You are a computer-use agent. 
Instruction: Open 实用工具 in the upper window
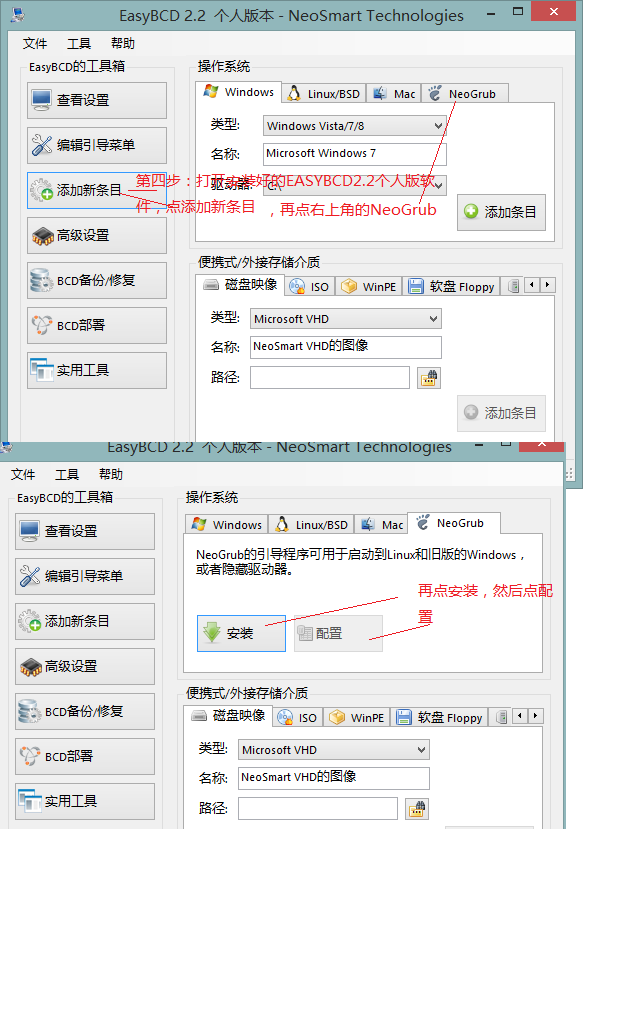coord(97,370)
